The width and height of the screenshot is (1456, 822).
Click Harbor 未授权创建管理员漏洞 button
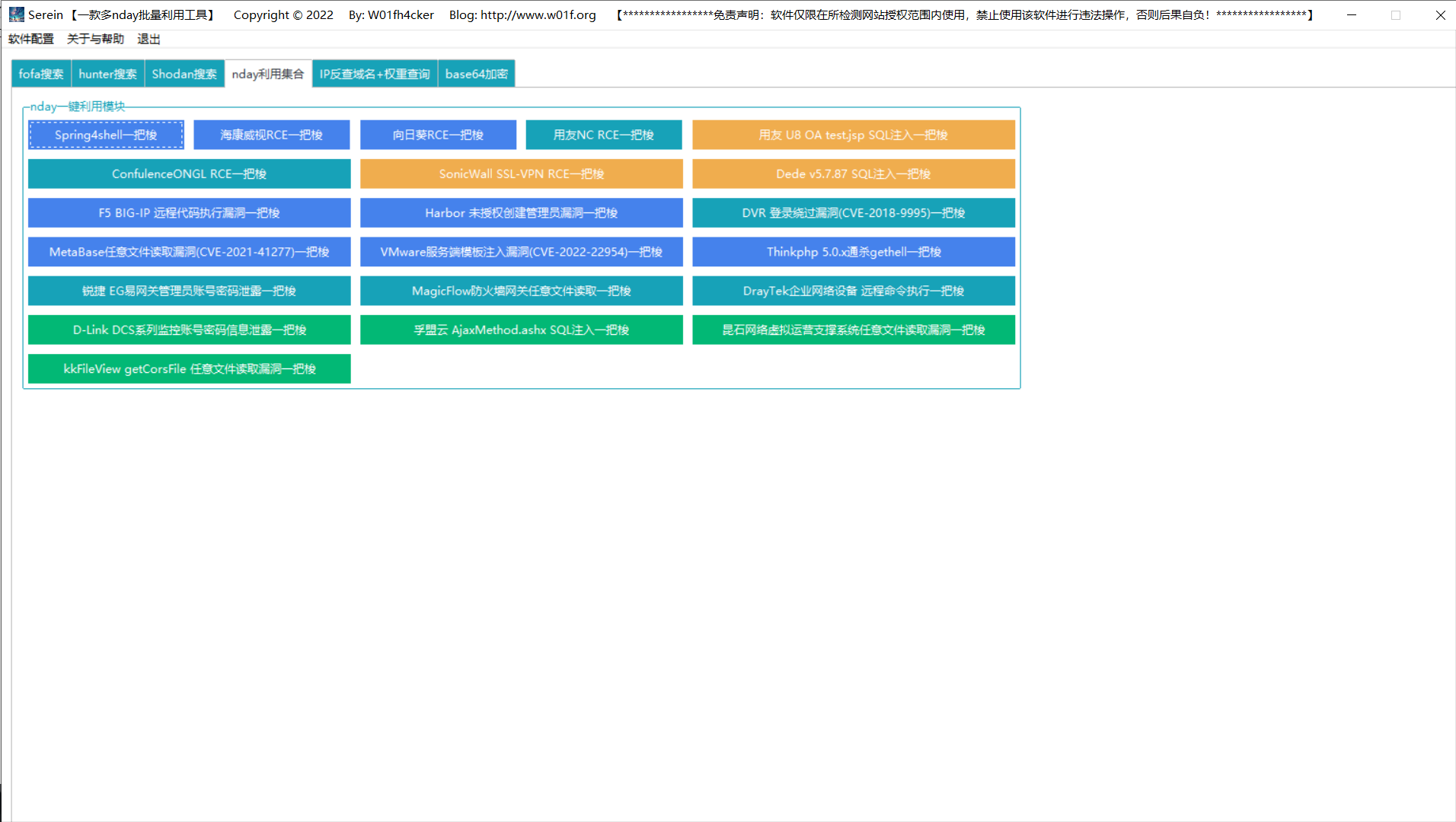coord(522,213)
